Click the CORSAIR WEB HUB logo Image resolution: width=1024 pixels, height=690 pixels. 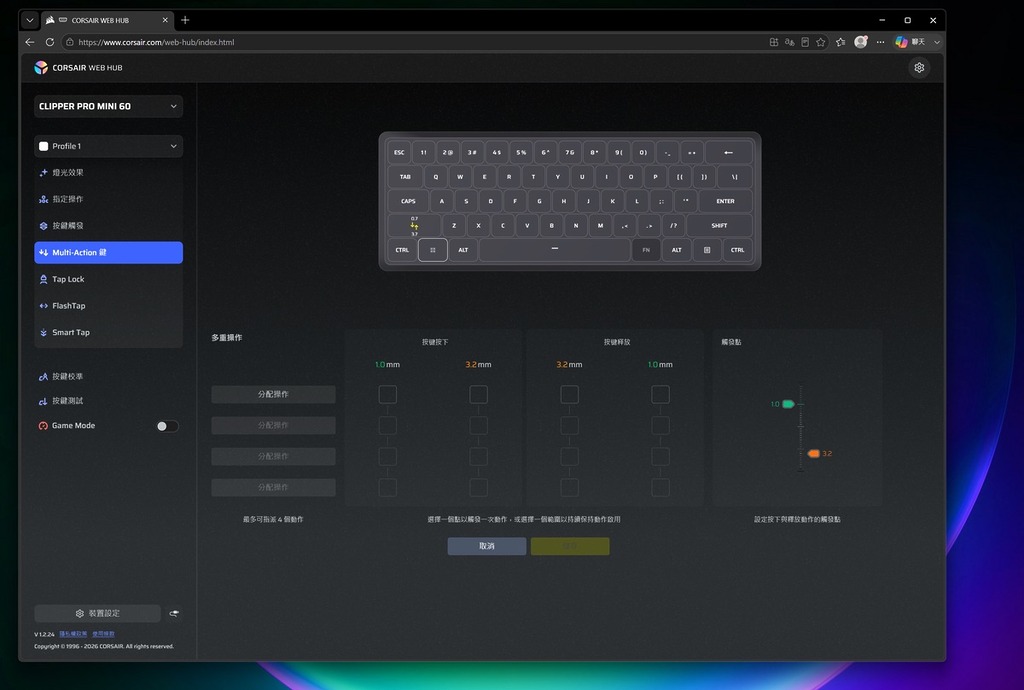pos(78,67)
